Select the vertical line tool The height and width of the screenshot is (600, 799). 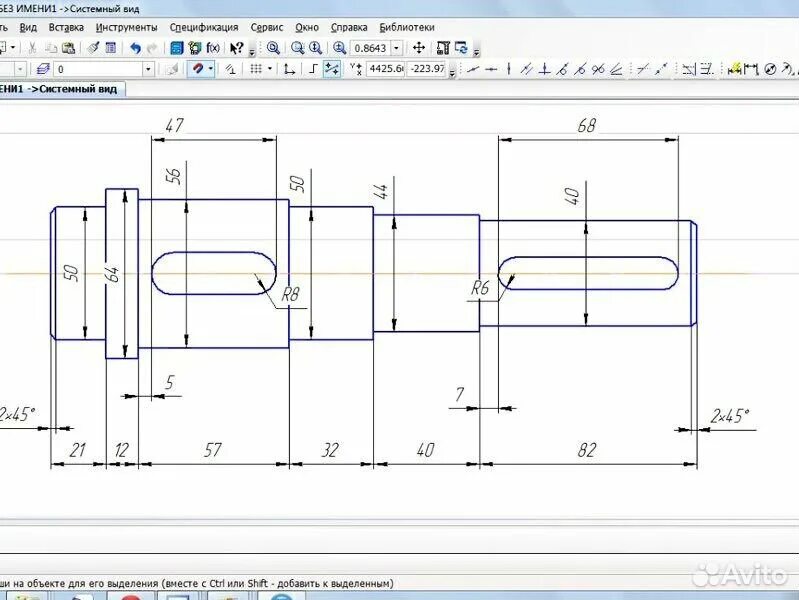tap(509, 69)
